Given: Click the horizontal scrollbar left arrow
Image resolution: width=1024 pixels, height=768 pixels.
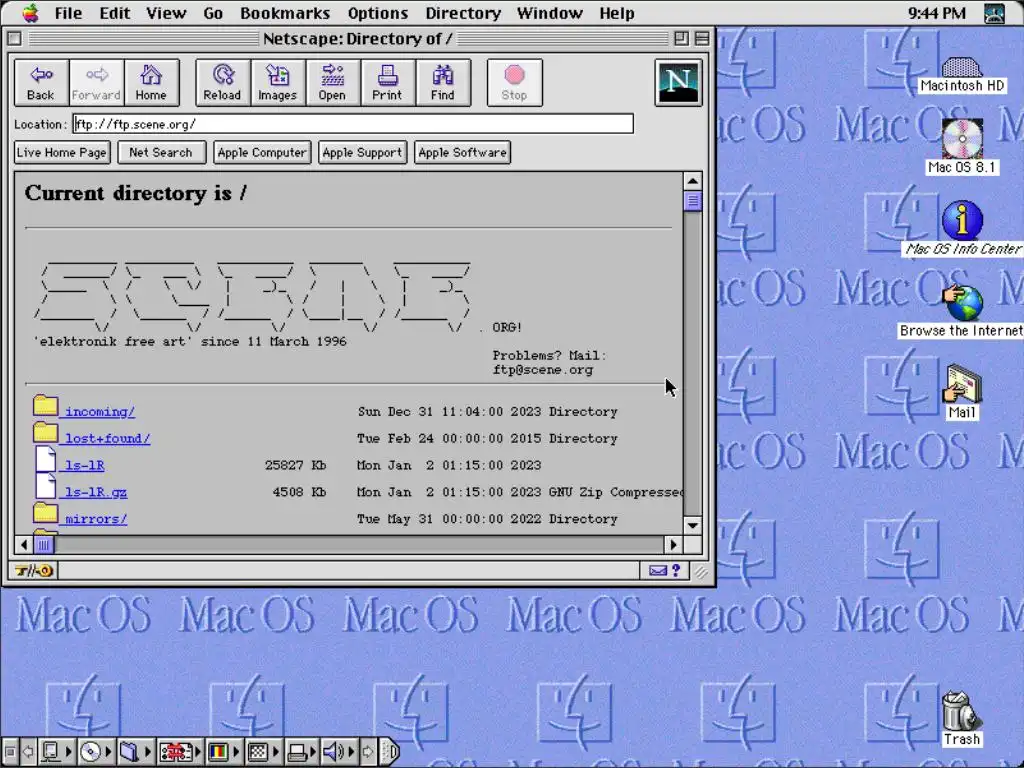Looking at the screenshot, I should [24, 544].
